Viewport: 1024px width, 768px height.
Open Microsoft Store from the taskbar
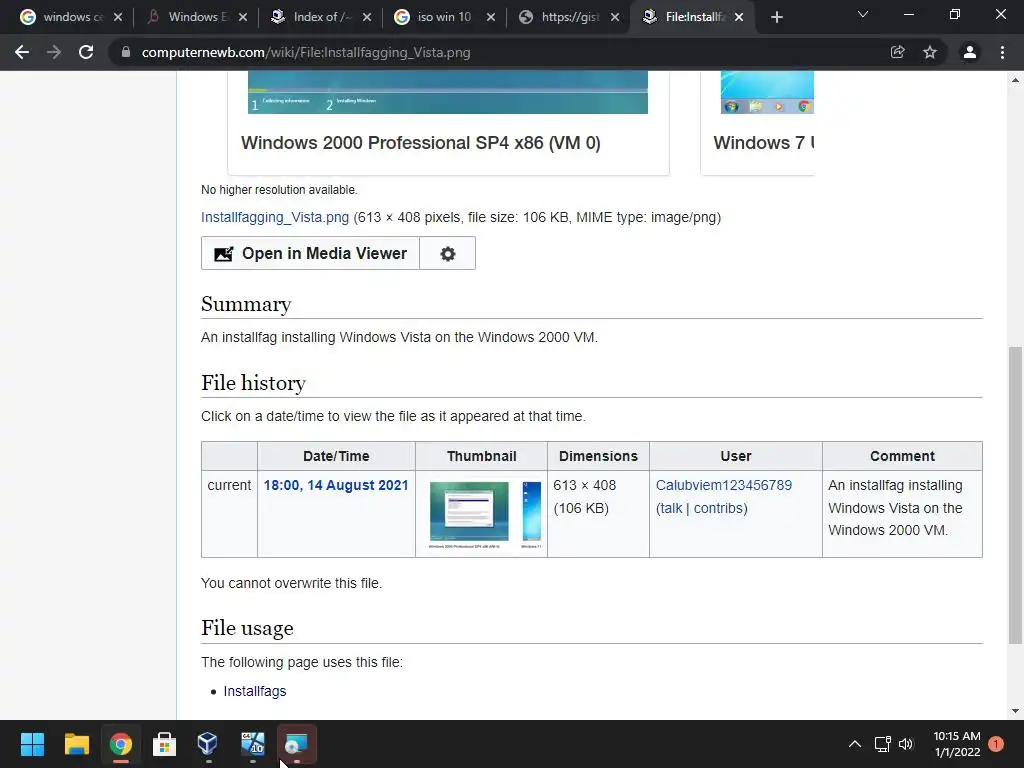click(x=164, y=744)
